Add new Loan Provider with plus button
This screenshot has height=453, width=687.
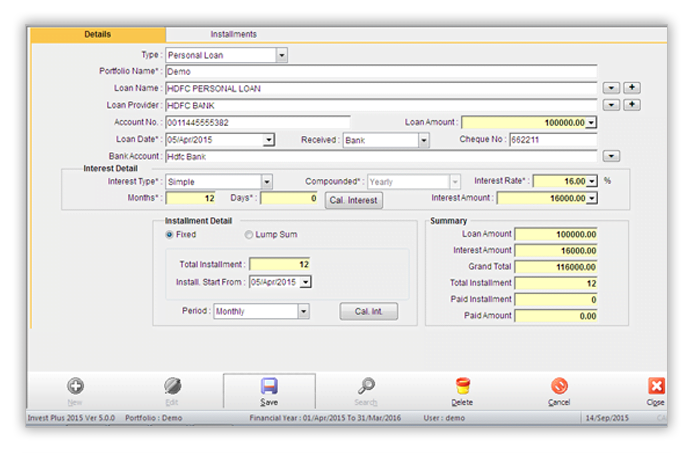pos(632,105)
